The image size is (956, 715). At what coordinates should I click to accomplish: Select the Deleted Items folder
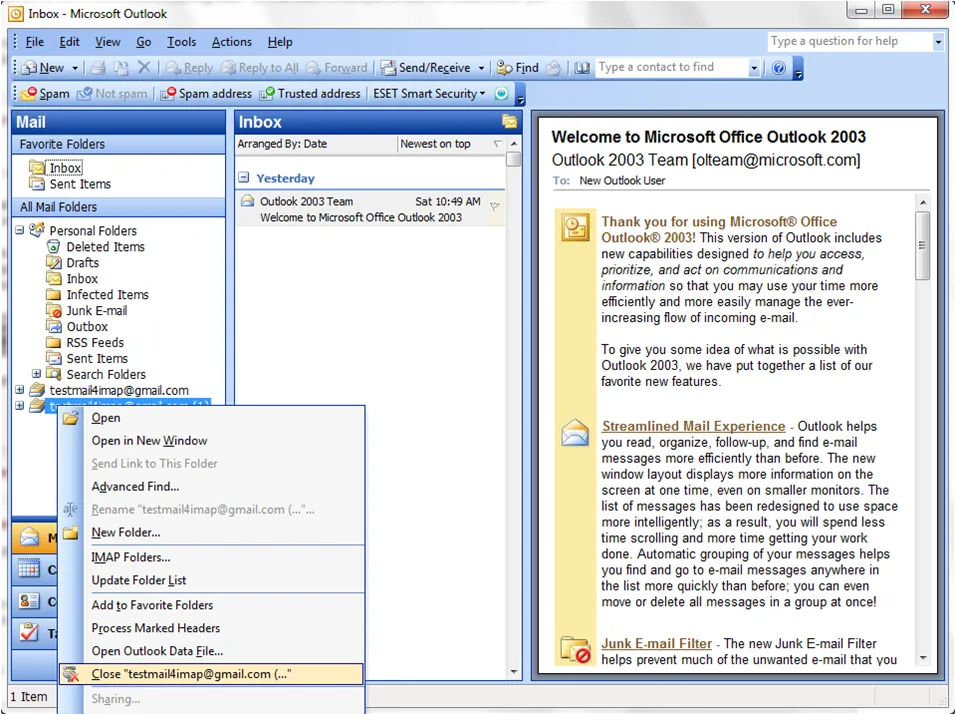click(x=105, y=247)
